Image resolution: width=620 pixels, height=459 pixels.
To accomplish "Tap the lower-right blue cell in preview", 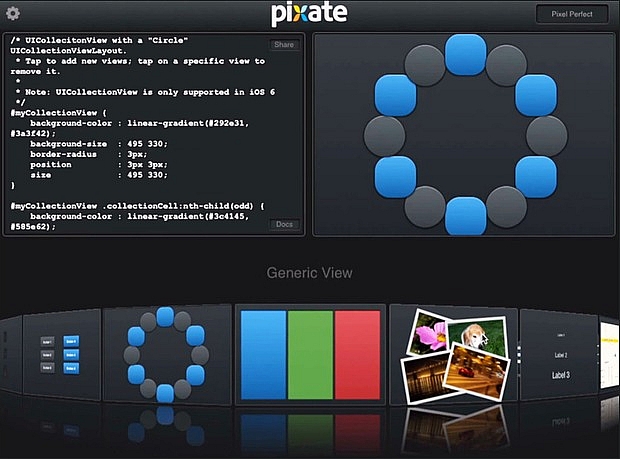I will coord(536,177).
